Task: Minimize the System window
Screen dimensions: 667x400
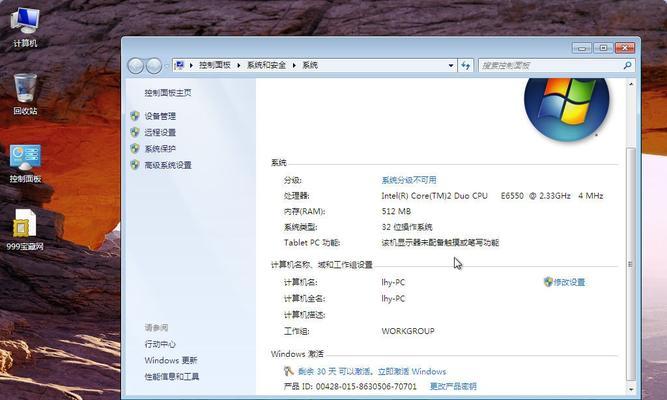Action: coord(581,48)
